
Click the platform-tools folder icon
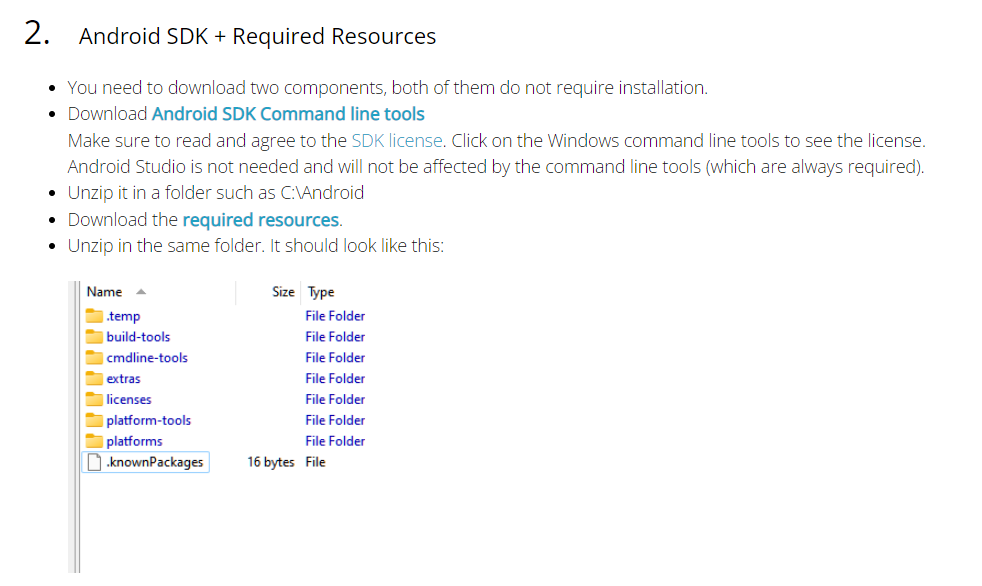pos(95,421)
